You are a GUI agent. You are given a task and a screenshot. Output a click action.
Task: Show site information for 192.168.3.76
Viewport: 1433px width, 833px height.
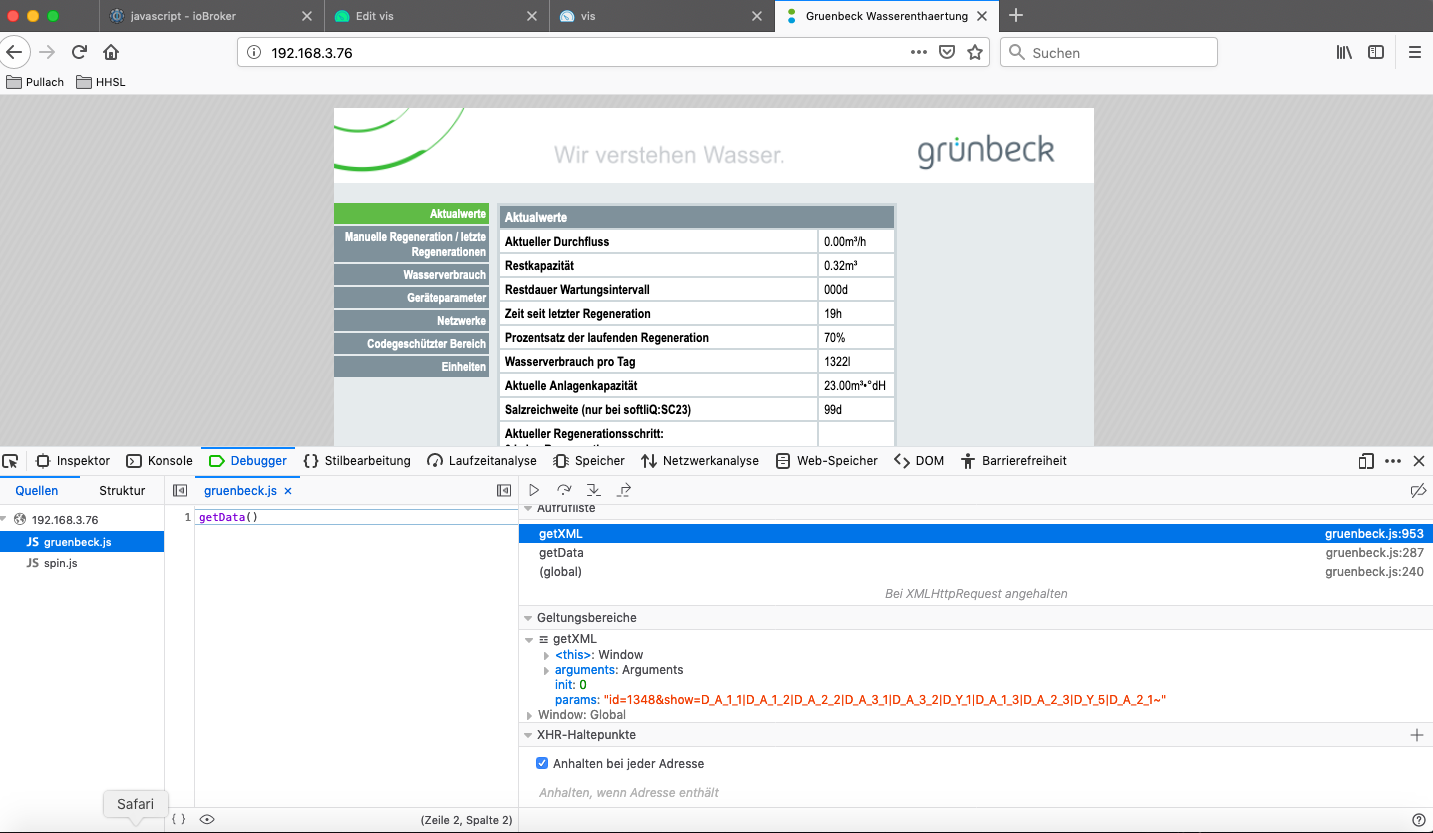click(x=253, y=53)
